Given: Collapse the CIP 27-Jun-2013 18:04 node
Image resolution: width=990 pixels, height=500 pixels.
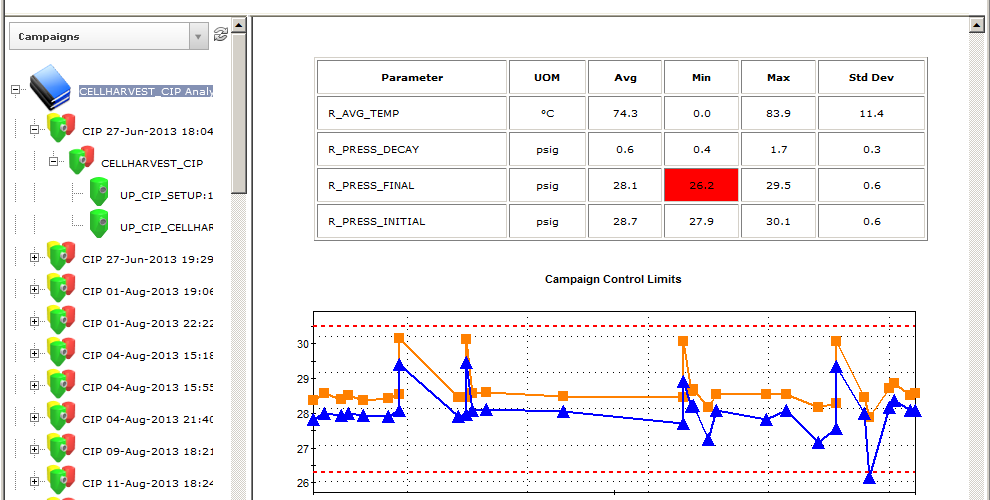Looking at the screenshot, I should tap(34, 129).
